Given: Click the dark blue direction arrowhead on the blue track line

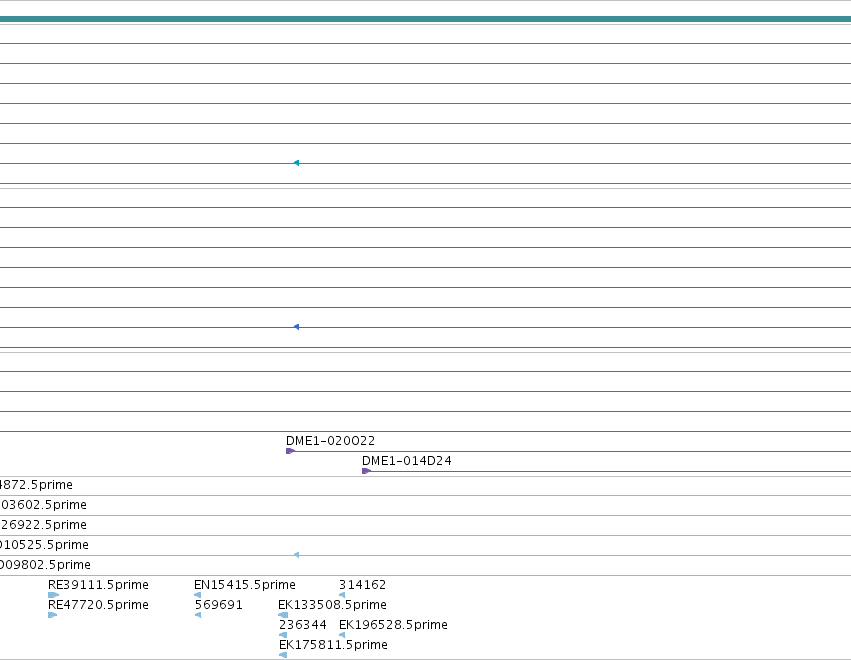Looking at the screenshot, I should pos(296,327).
